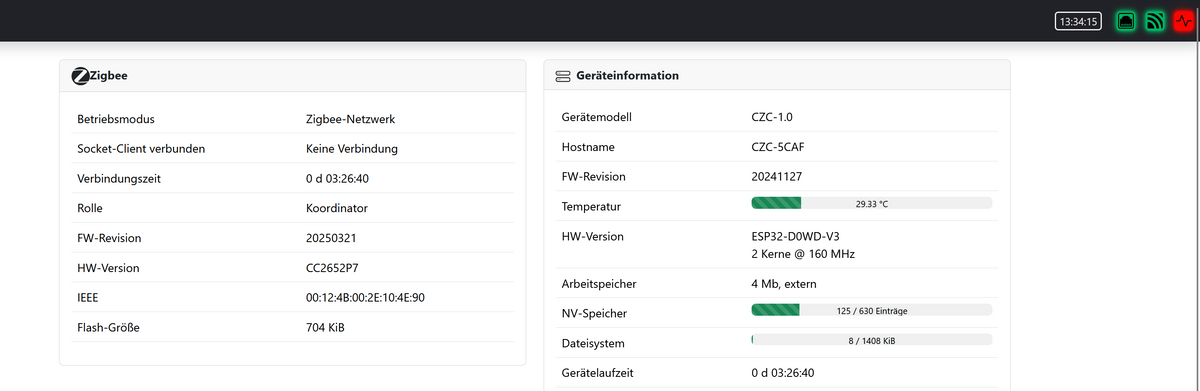Click the NV-Speicher 125 / 630 Einträge bar

tap(871, 310)
